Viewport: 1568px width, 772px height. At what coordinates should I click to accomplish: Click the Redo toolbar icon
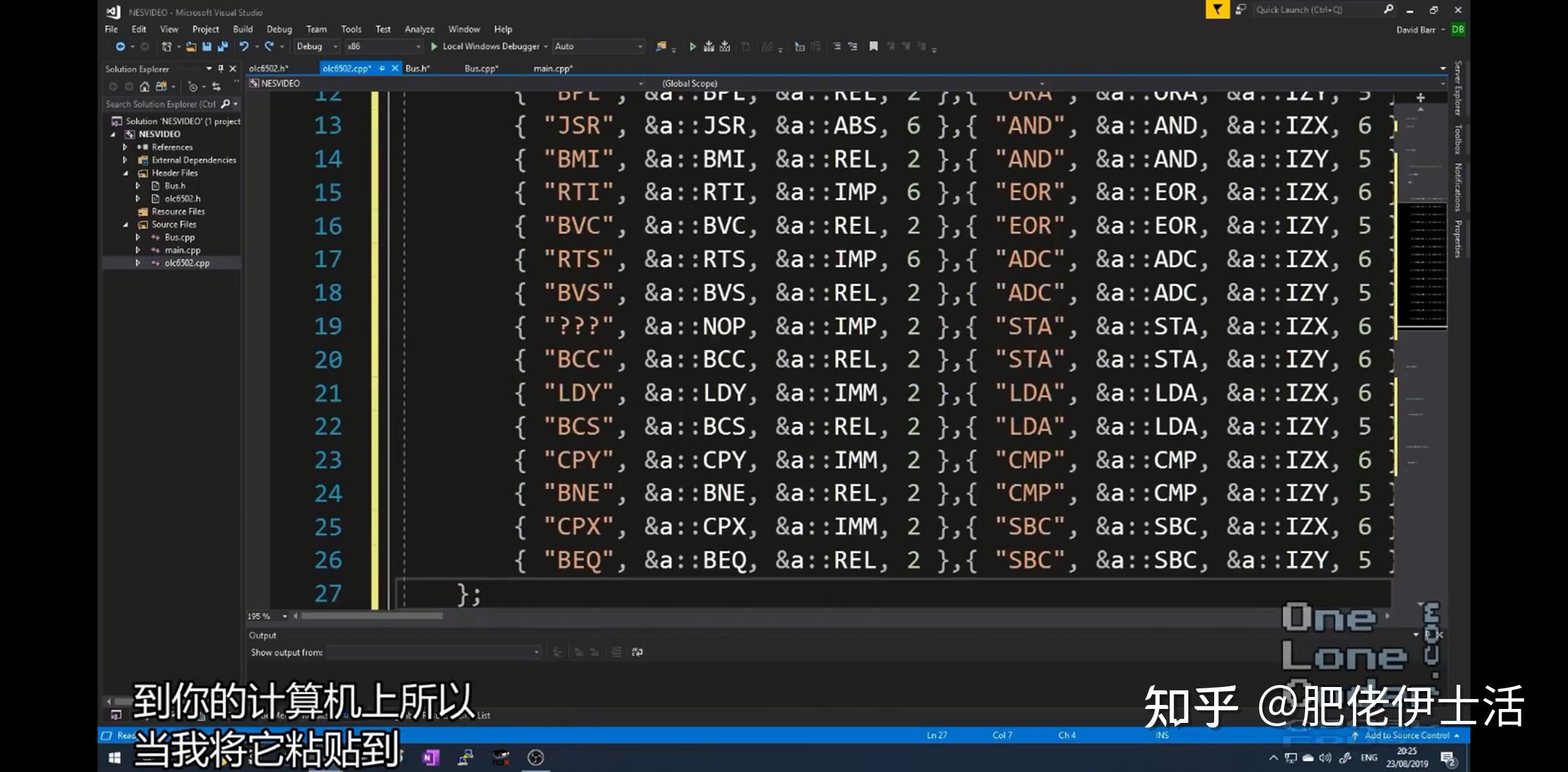[x=270, y=46]
